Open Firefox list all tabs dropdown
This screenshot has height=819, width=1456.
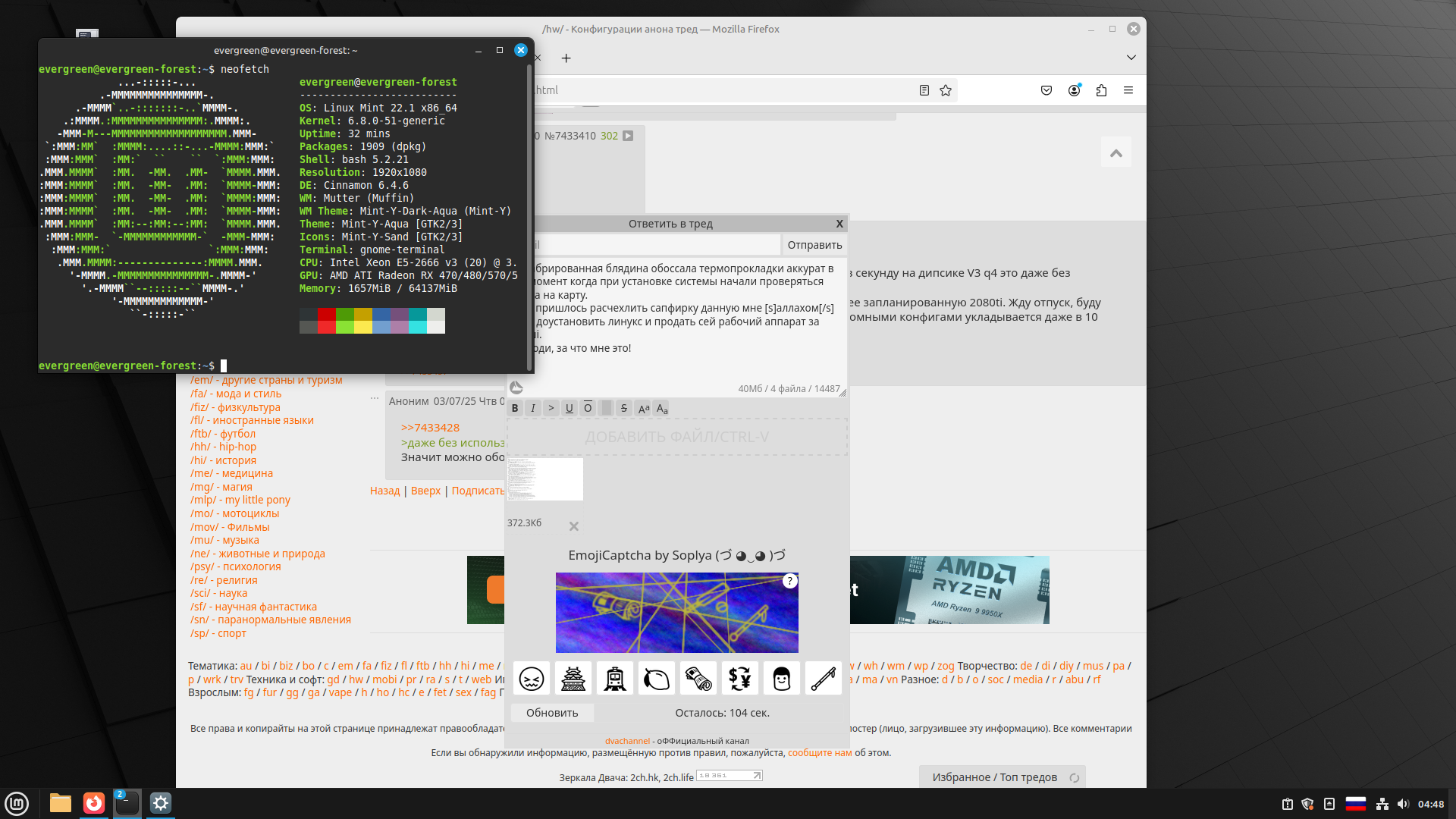[x=1131, y=58]
